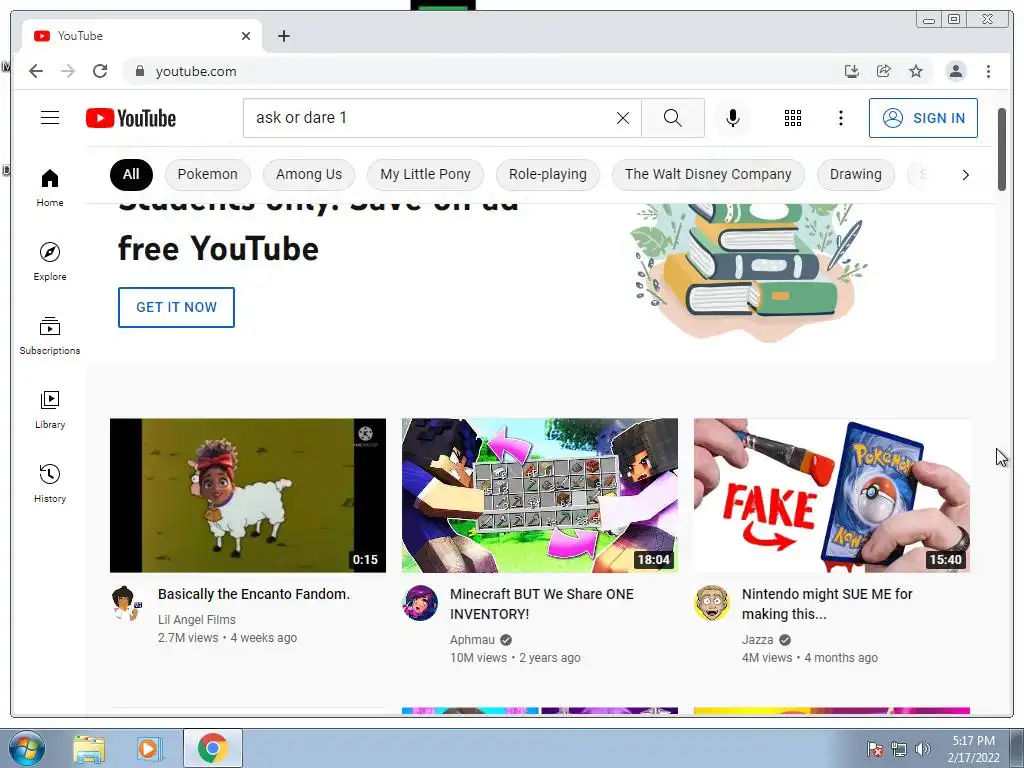Open Minecraft BUT We Share ONE INVENTORY title
This screenshot has height=768, width=1024.
(542, 604)
